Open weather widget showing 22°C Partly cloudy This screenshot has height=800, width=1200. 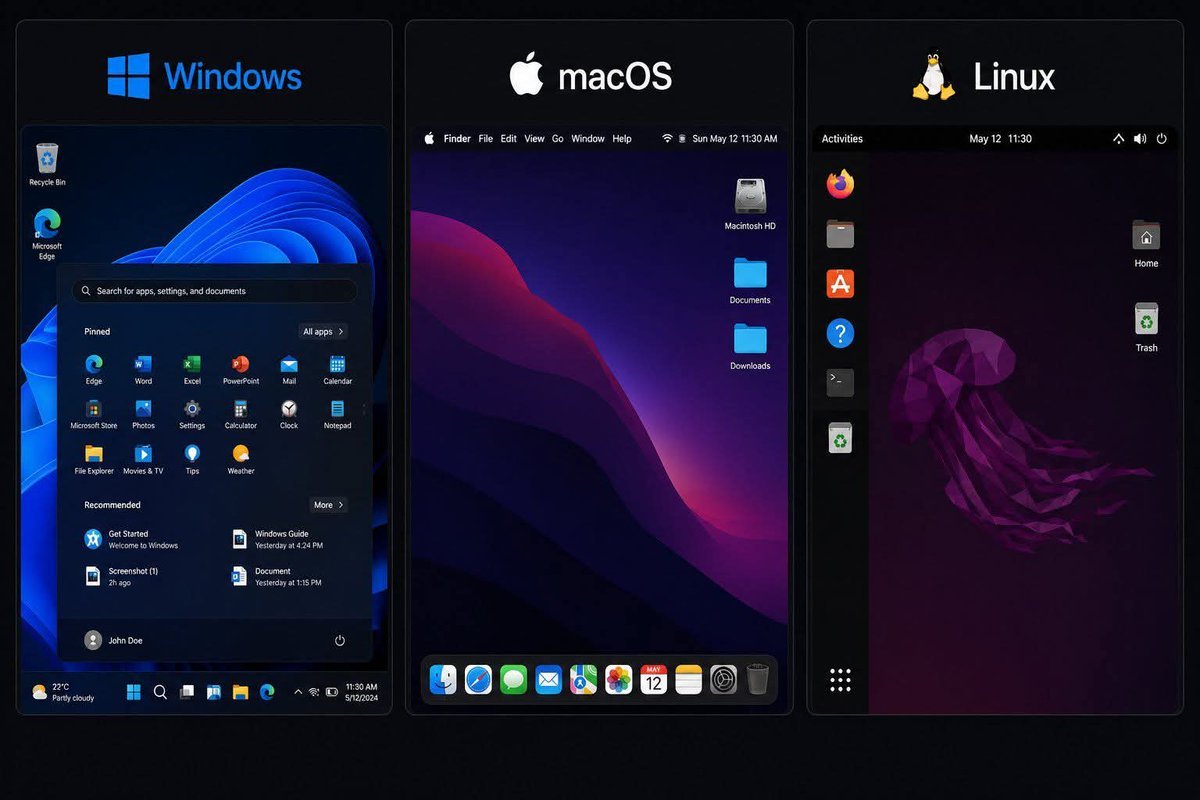[x=63, y=691]
